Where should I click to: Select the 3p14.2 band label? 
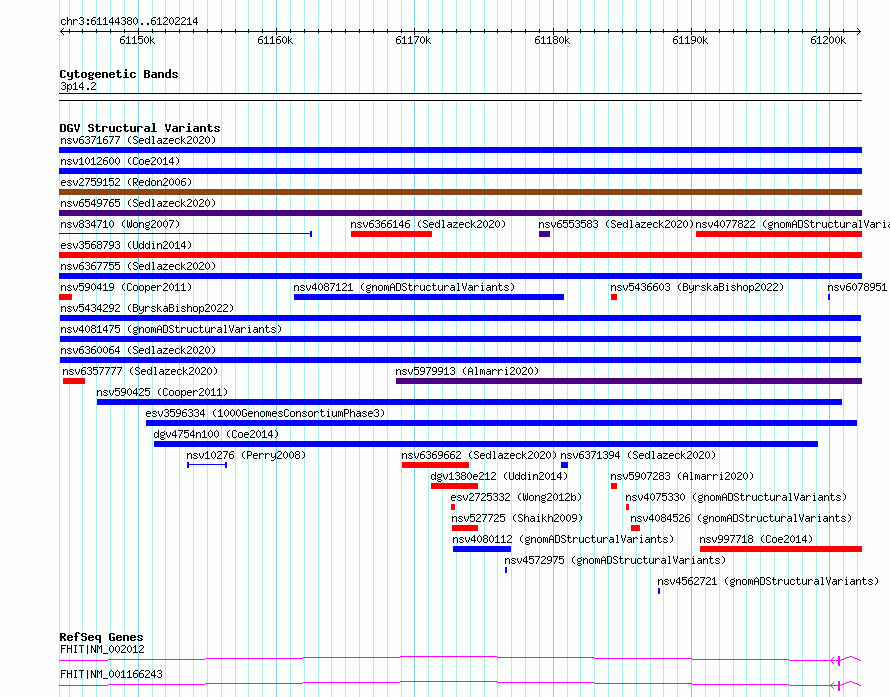(x=78, y=86)
